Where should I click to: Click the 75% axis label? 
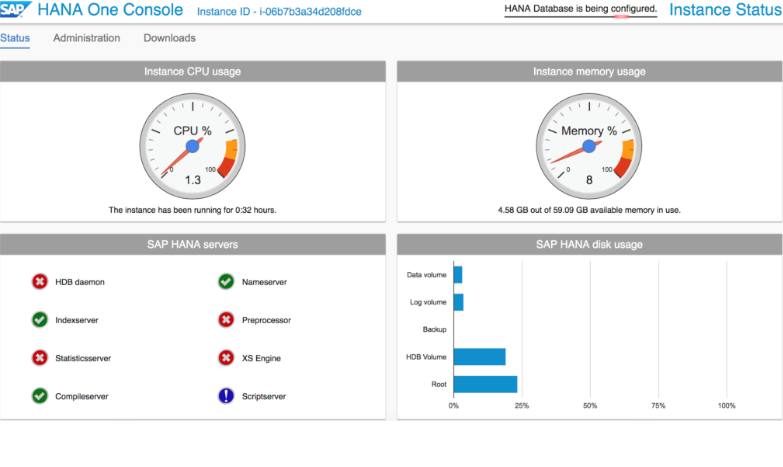tap(658, 406)
